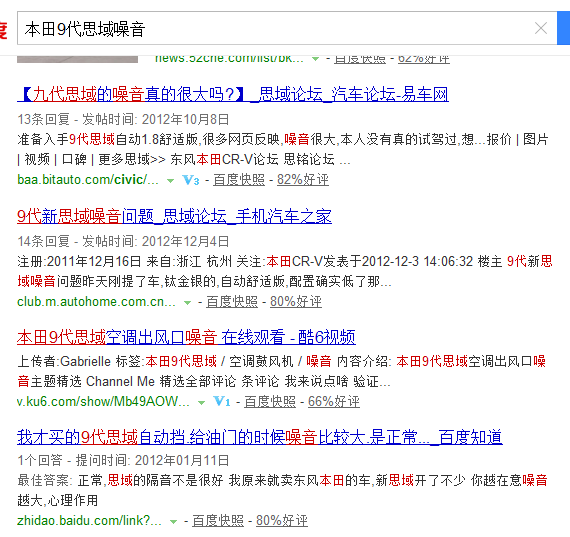Click the v.ku6.com/show/Mb49AOW green URL
Image resolution: width=570 pixels, height=537 pixels.
tap(103, 401)
